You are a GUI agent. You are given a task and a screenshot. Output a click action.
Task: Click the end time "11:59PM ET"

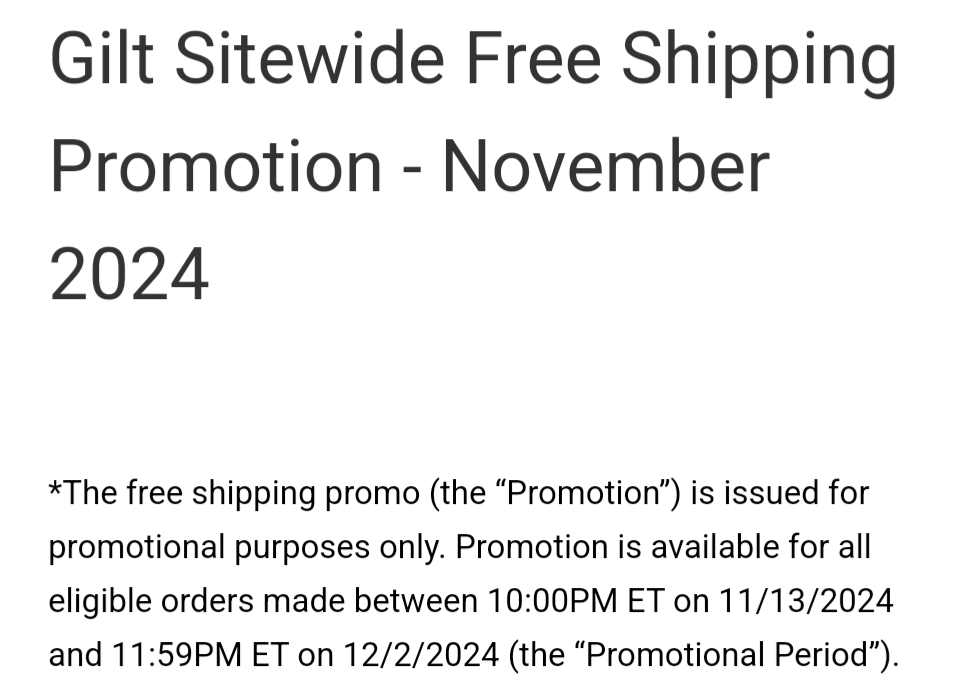200,656
